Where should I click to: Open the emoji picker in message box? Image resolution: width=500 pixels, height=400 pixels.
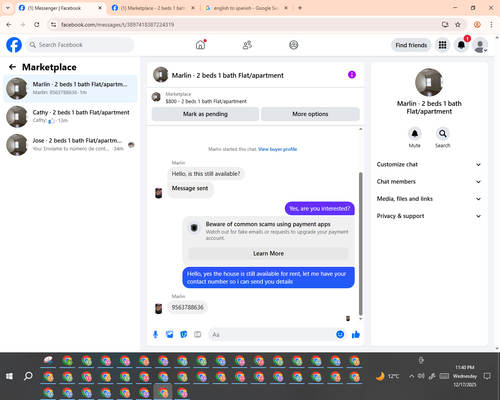click(340, 334)
